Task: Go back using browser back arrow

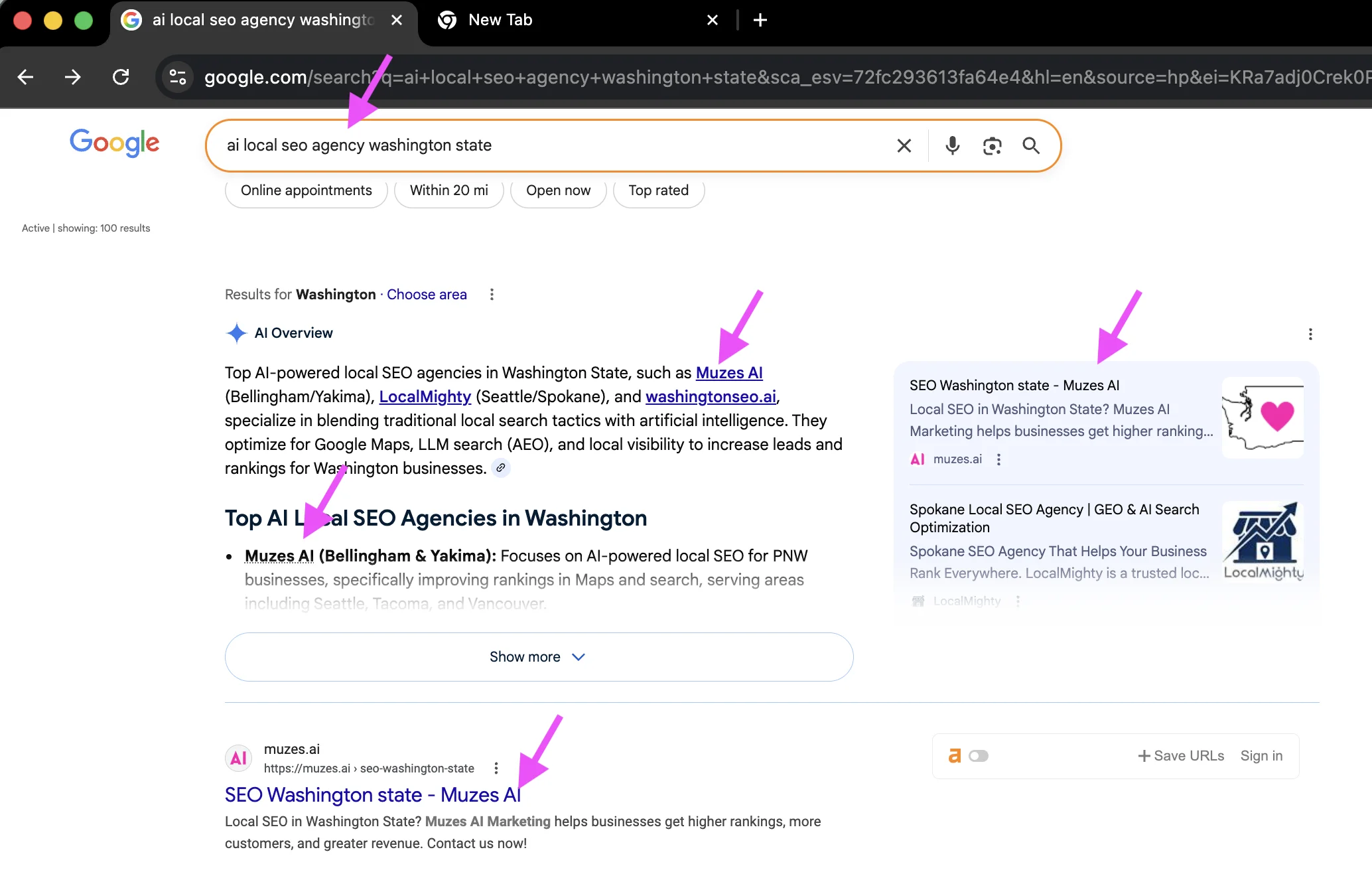Action: pyautogui.click(x=26, y=77)
